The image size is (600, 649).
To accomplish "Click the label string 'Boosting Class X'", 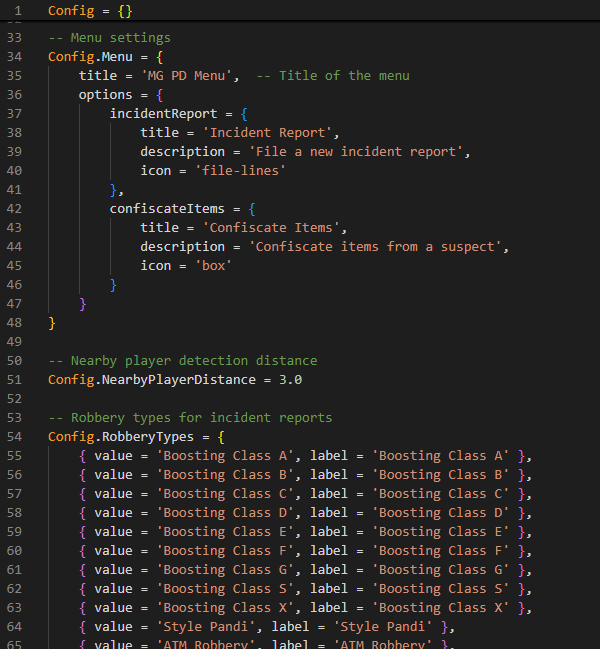I will tap(441, 608).
